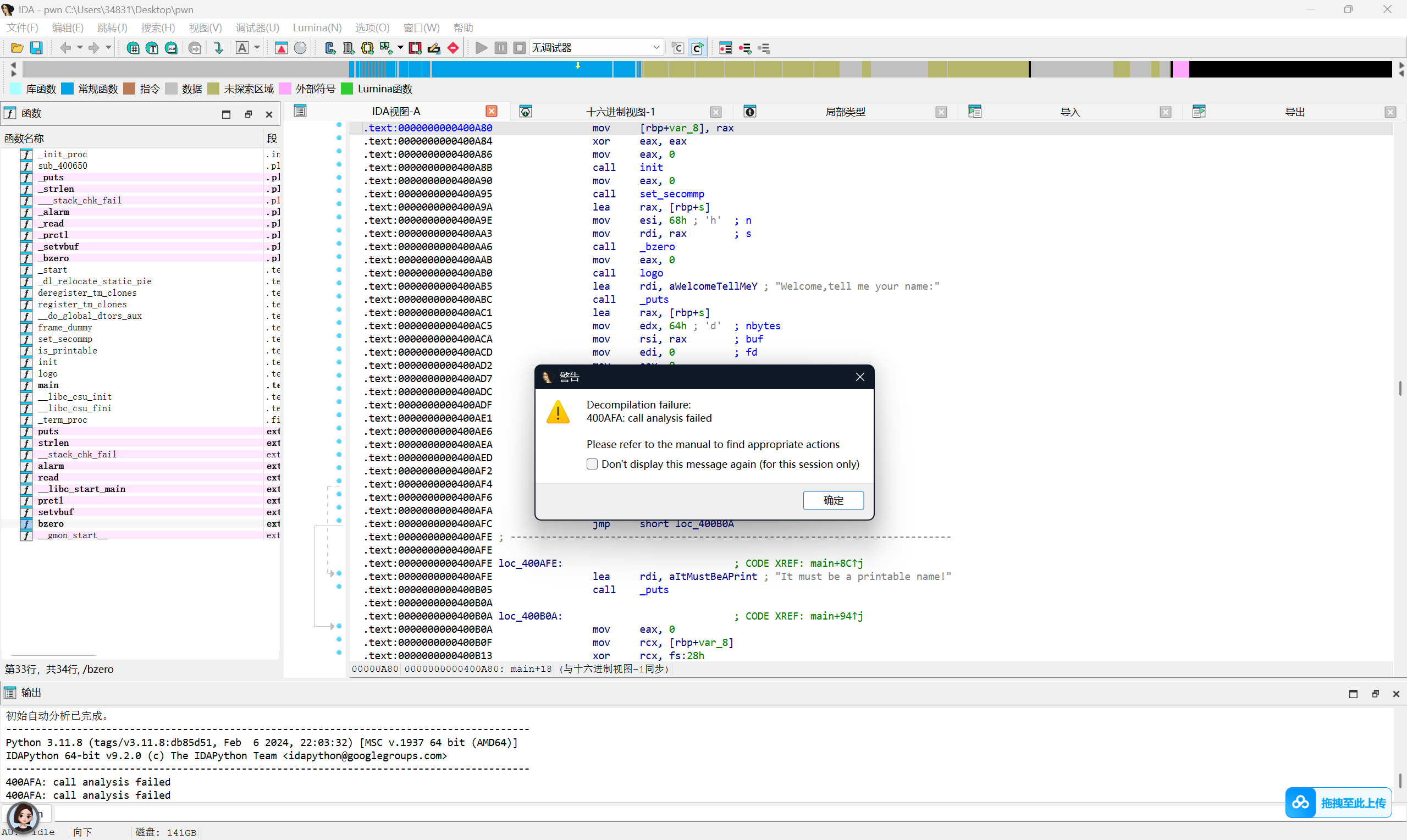Click the convert to data 'D' icon

(x=349, y=48)
